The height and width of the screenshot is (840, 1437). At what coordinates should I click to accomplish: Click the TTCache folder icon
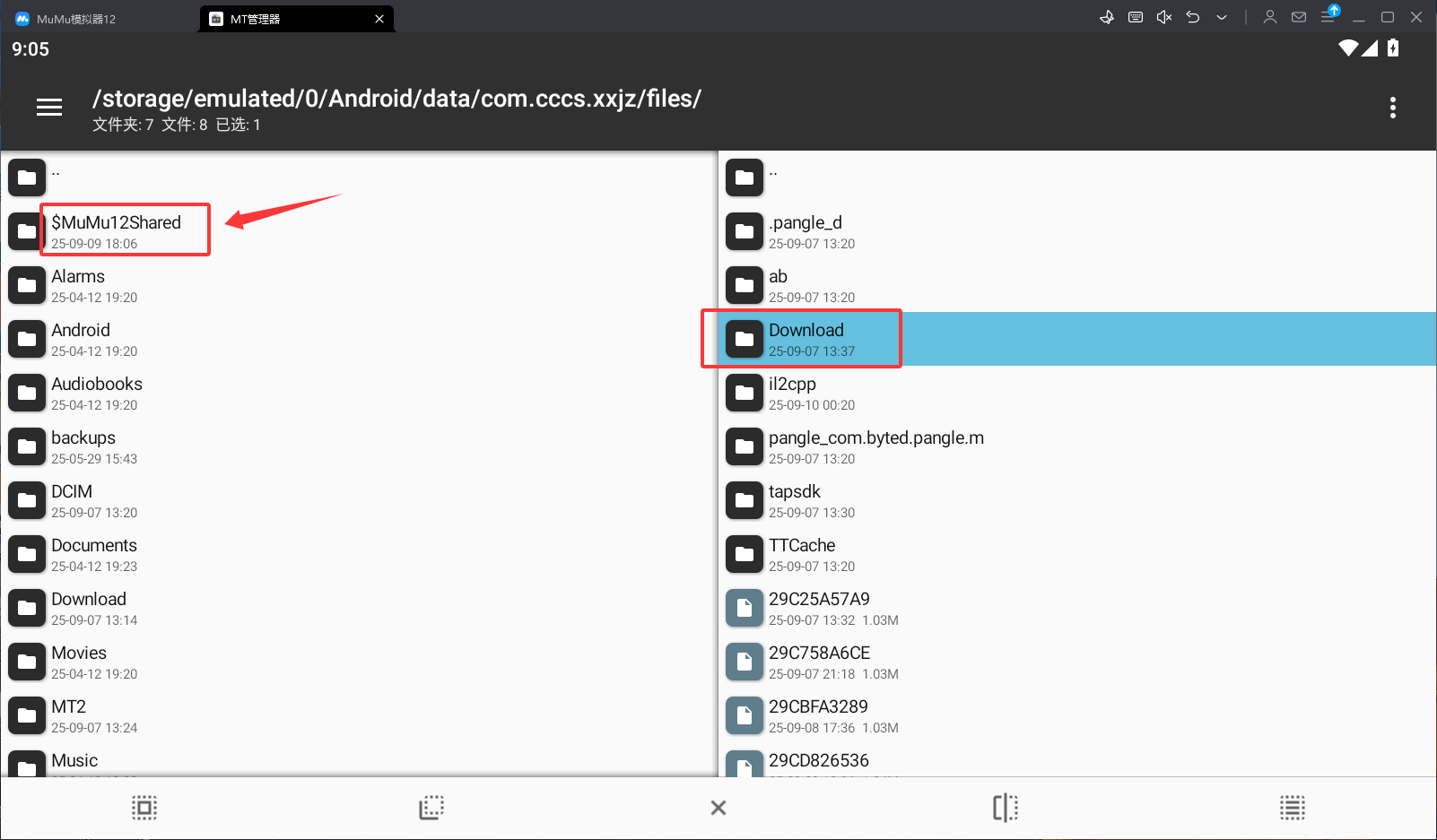tap(745, 554)
